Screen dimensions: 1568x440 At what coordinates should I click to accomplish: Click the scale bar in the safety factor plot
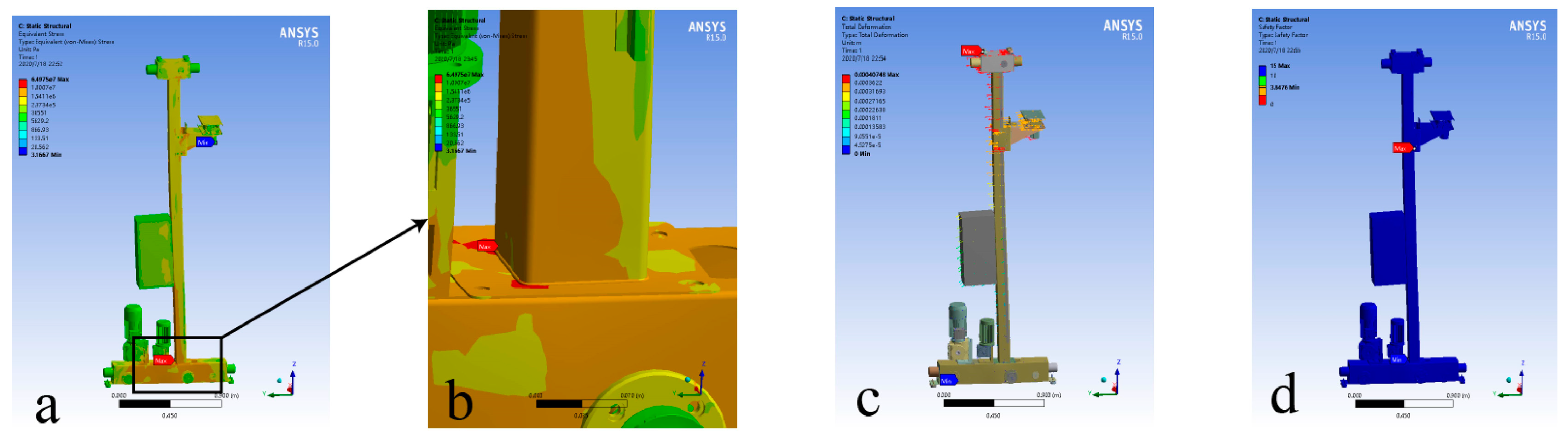1404,403
